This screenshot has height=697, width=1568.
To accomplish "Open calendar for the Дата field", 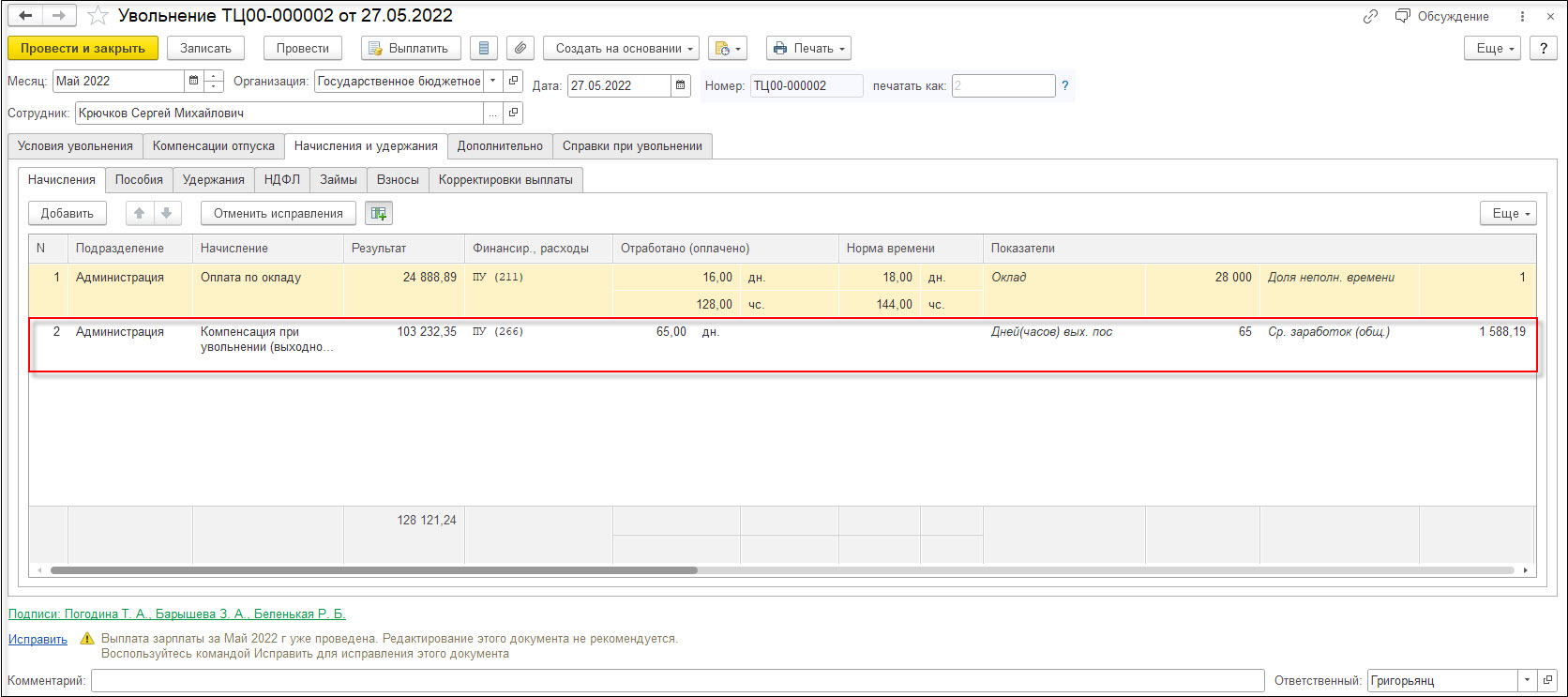I will (681, 85).
